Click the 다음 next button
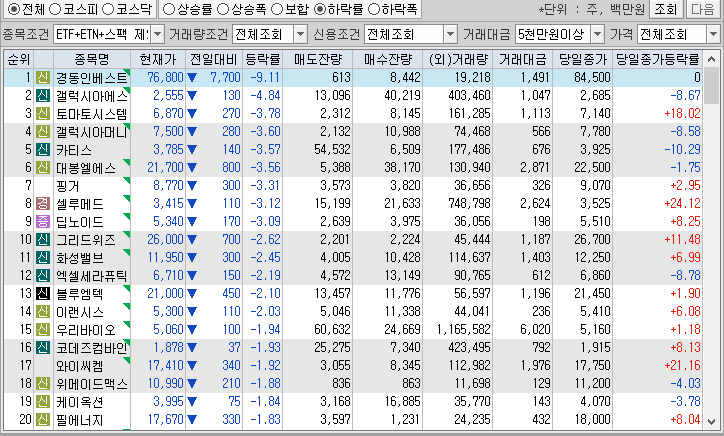Image resolution: width=724 pixels, height=436 pixels. (x=703, y=9)
